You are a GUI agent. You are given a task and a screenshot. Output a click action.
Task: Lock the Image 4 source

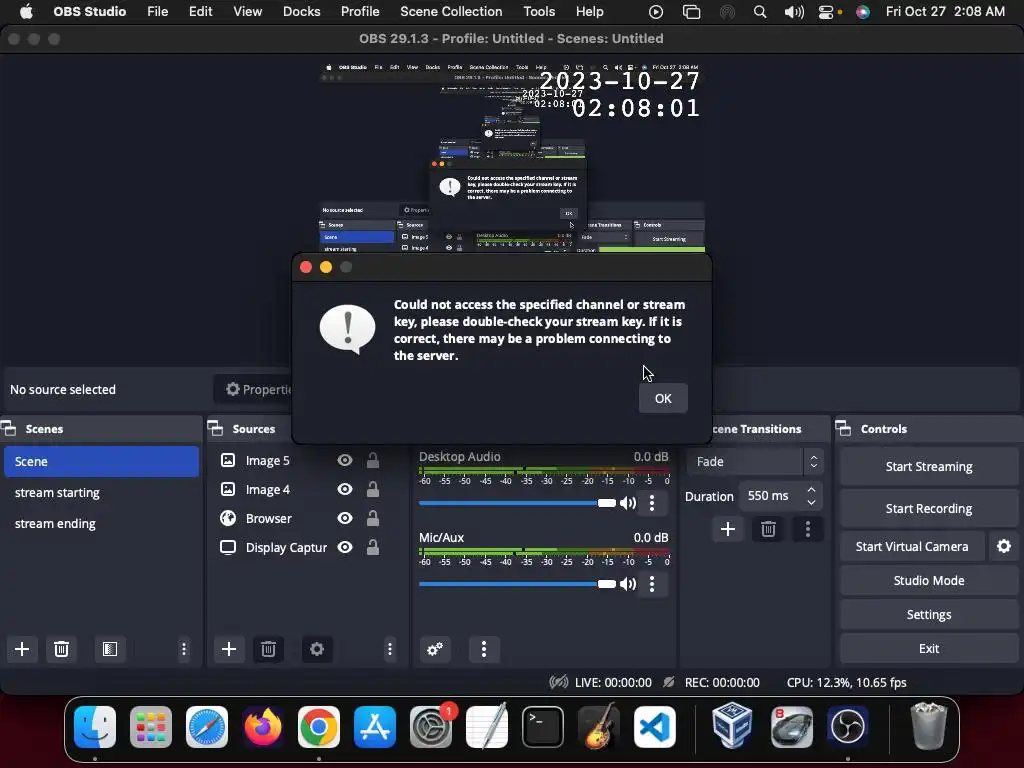pos(373,489)
